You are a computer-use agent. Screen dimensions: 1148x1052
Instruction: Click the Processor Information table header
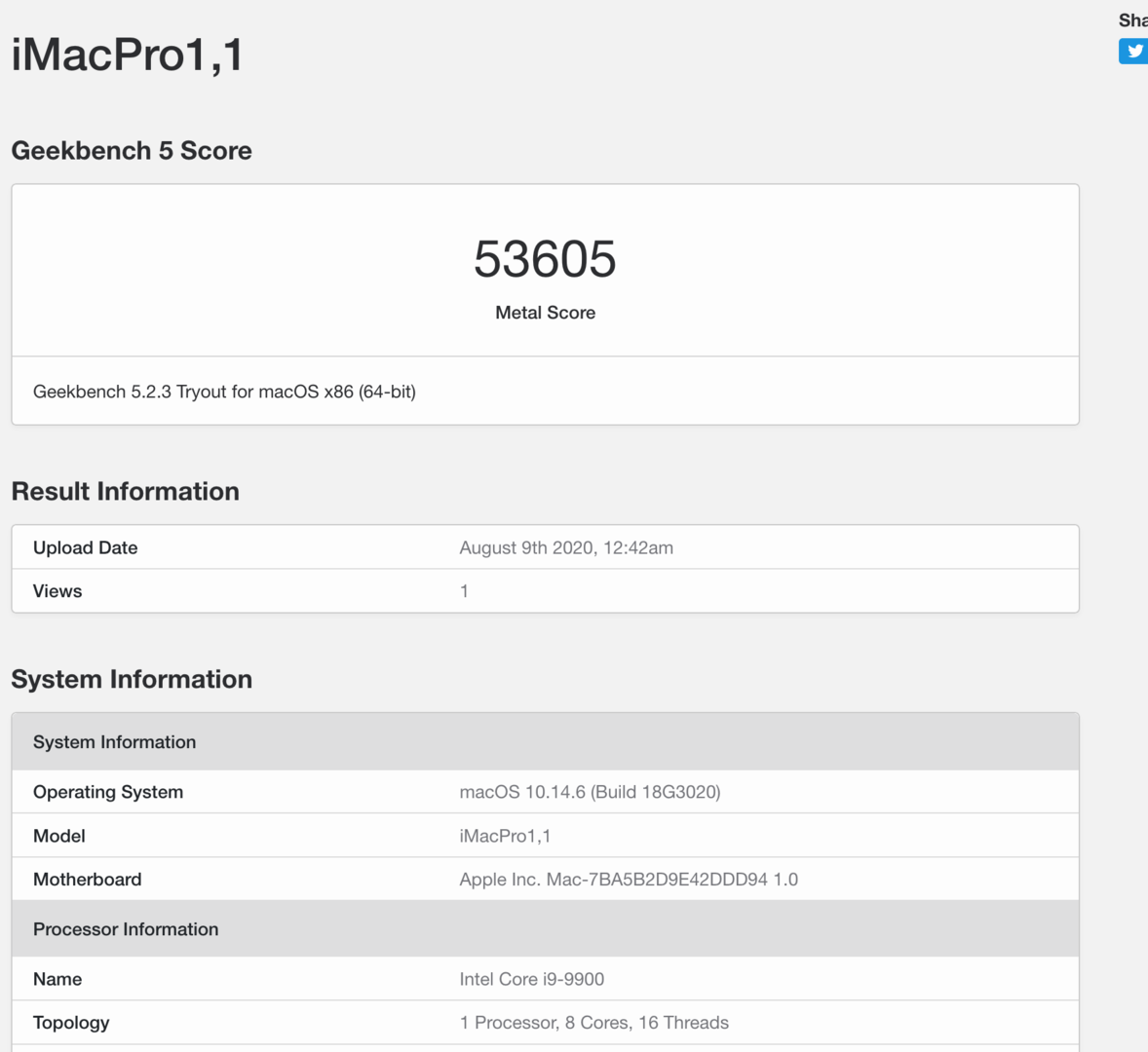click(126, 929)
